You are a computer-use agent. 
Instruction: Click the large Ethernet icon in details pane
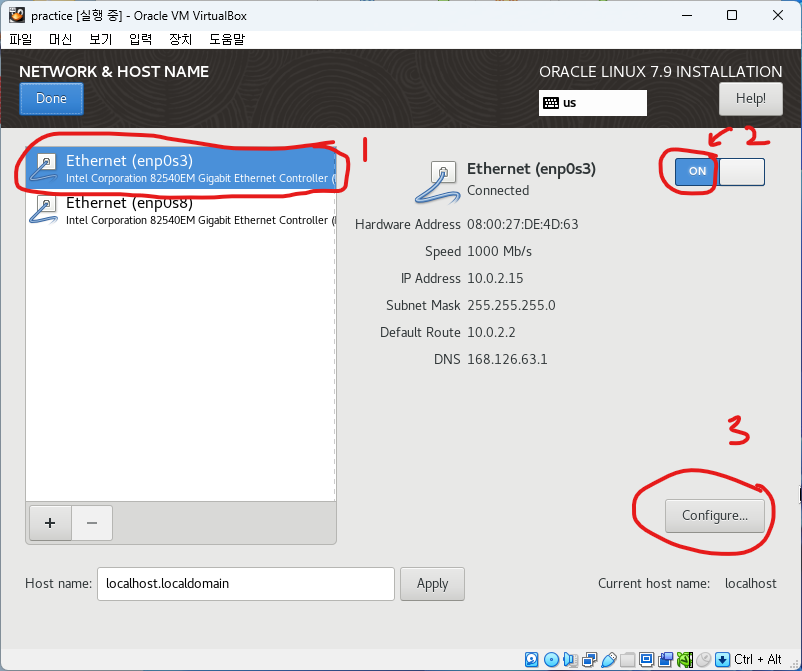438,183
